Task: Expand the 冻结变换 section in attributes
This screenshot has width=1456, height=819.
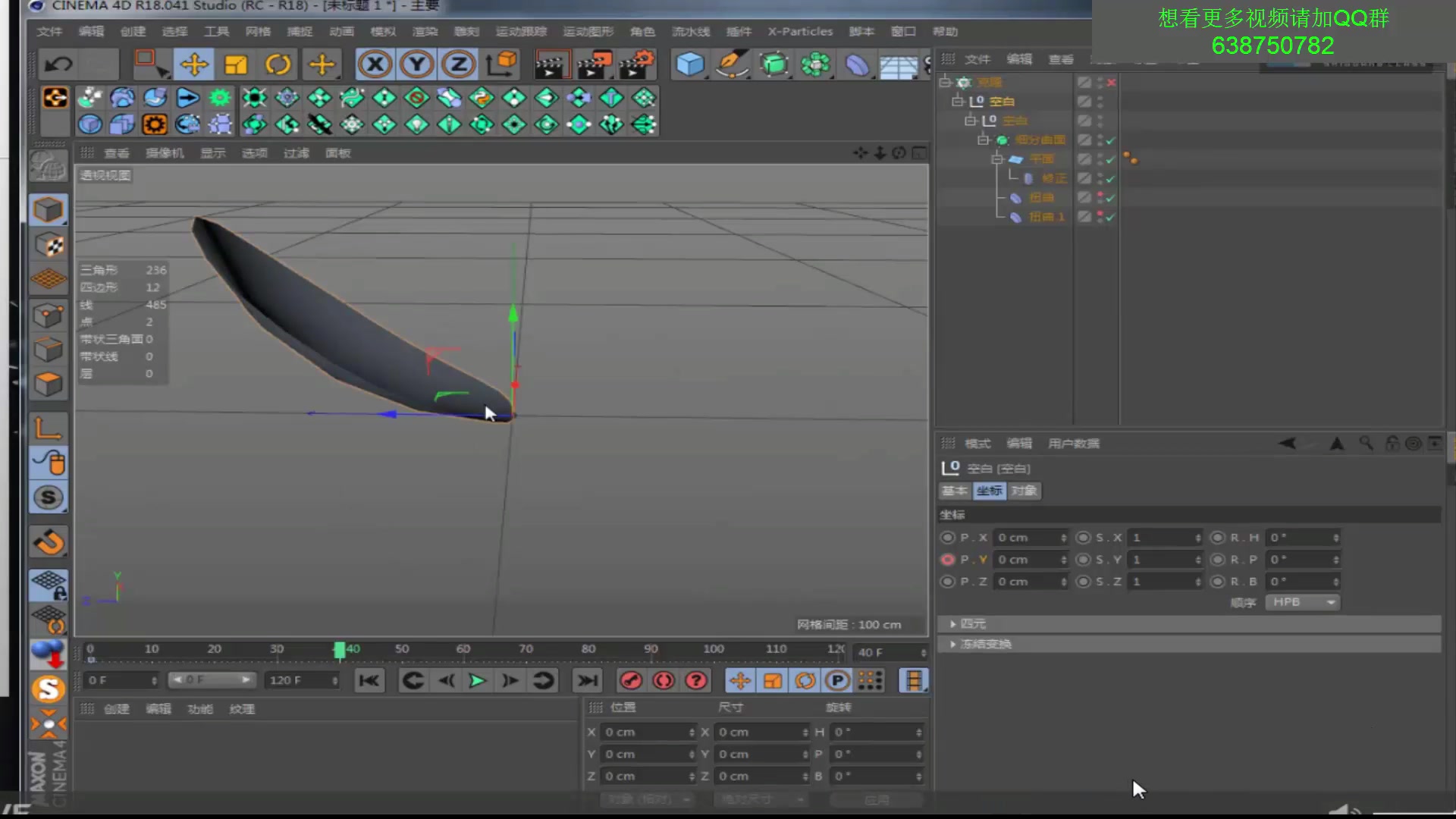Action: click(984, 644)
